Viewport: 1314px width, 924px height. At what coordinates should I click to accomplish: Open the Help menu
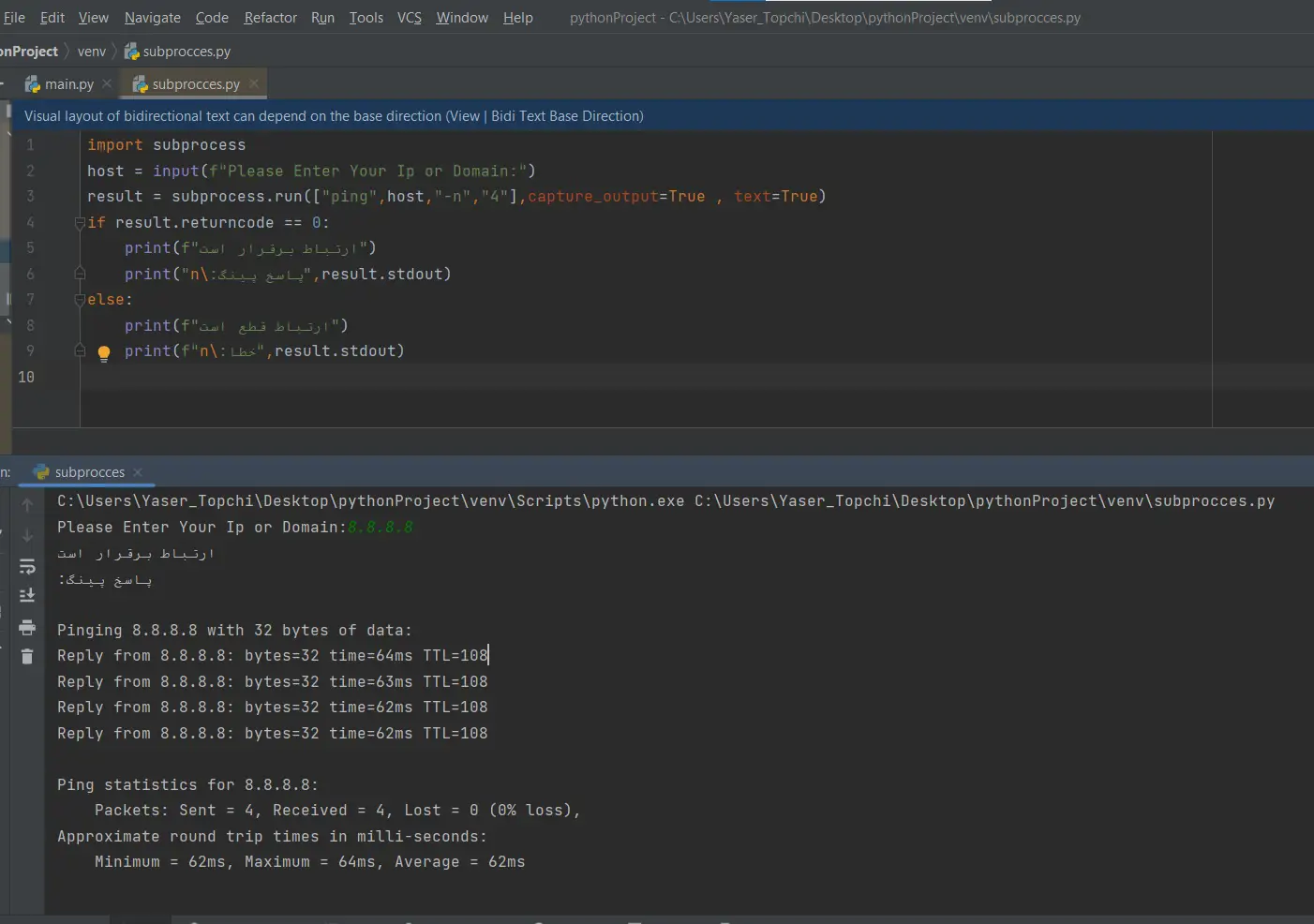[518, 18]
